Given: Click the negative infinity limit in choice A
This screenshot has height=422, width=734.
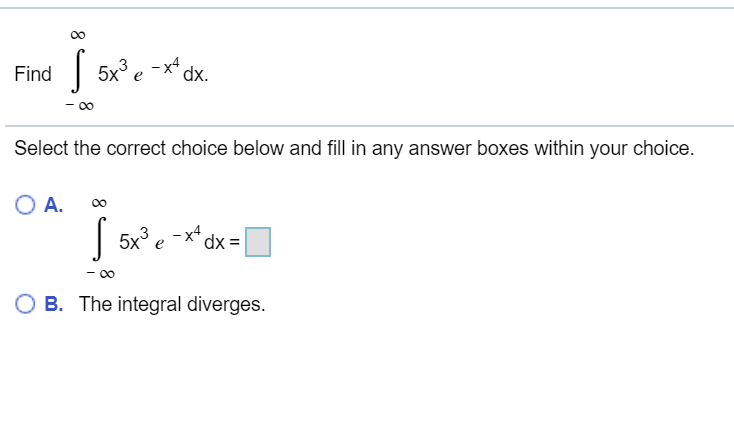Looking at the screenshot, I should pyautogui.click(x=101, y=274).
